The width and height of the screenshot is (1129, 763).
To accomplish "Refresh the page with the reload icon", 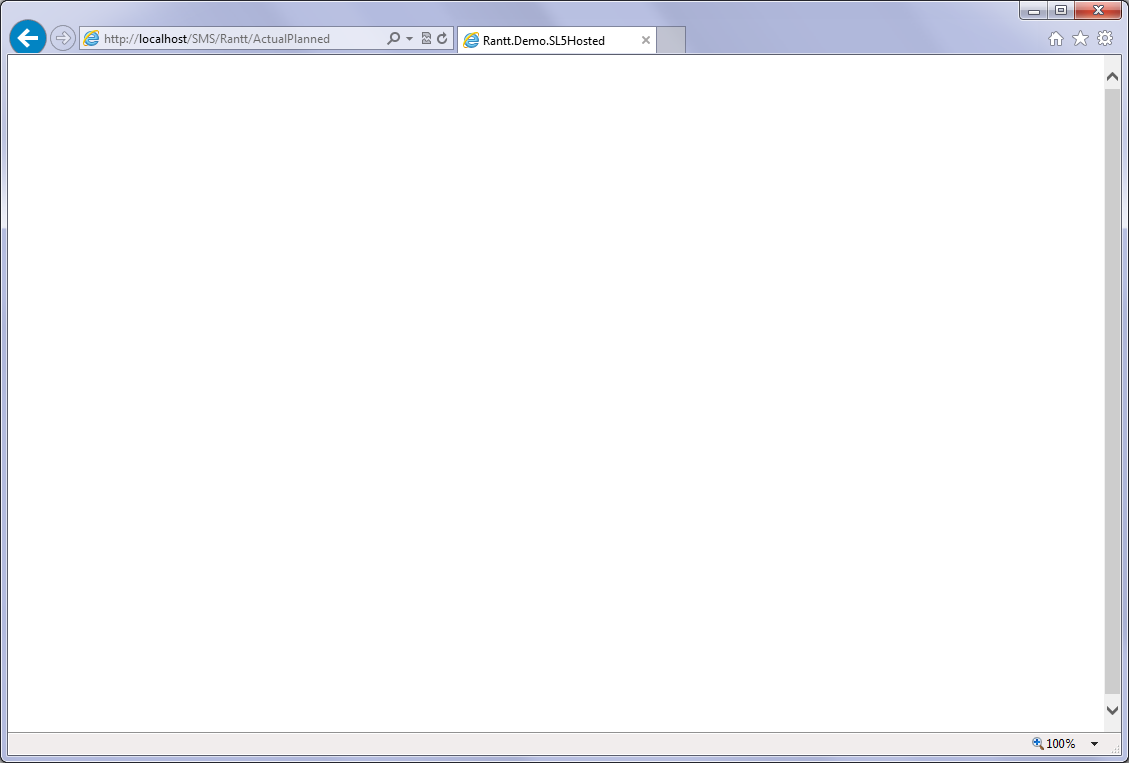I will pyautogui.click(x=442, y=39).
